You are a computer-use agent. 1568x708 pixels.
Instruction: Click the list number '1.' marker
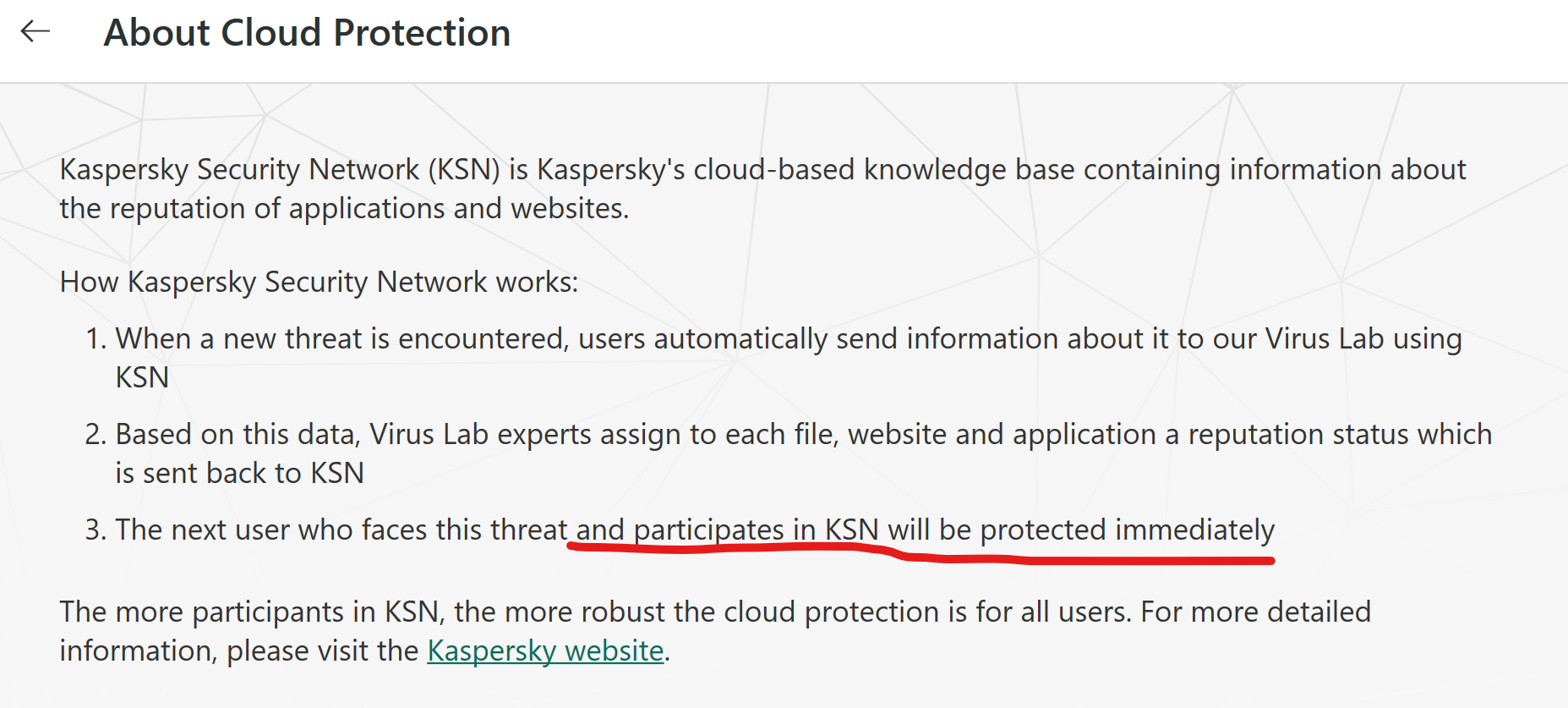pyautogui.click(x=96, y=339)
